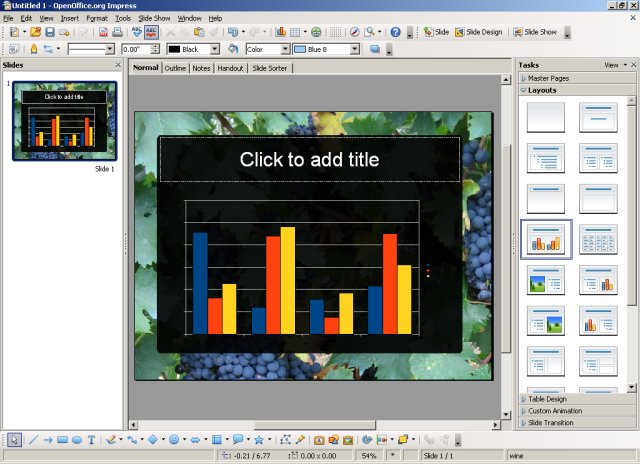This screenshot has width=640, height=464.
Task: Open the Tasks View dropdown menu
Action: tap(616, 65)
